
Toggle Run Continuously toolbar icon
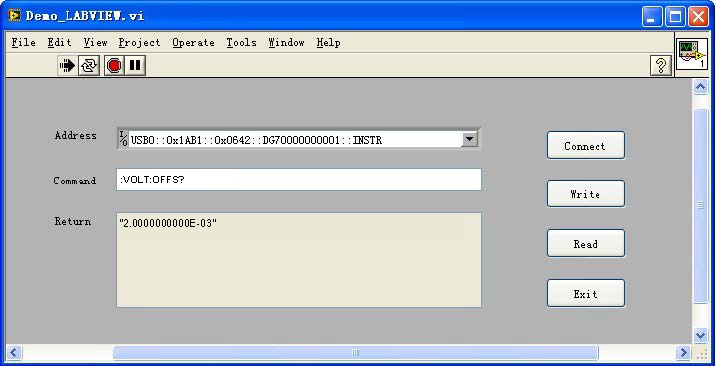pos(89,66)
